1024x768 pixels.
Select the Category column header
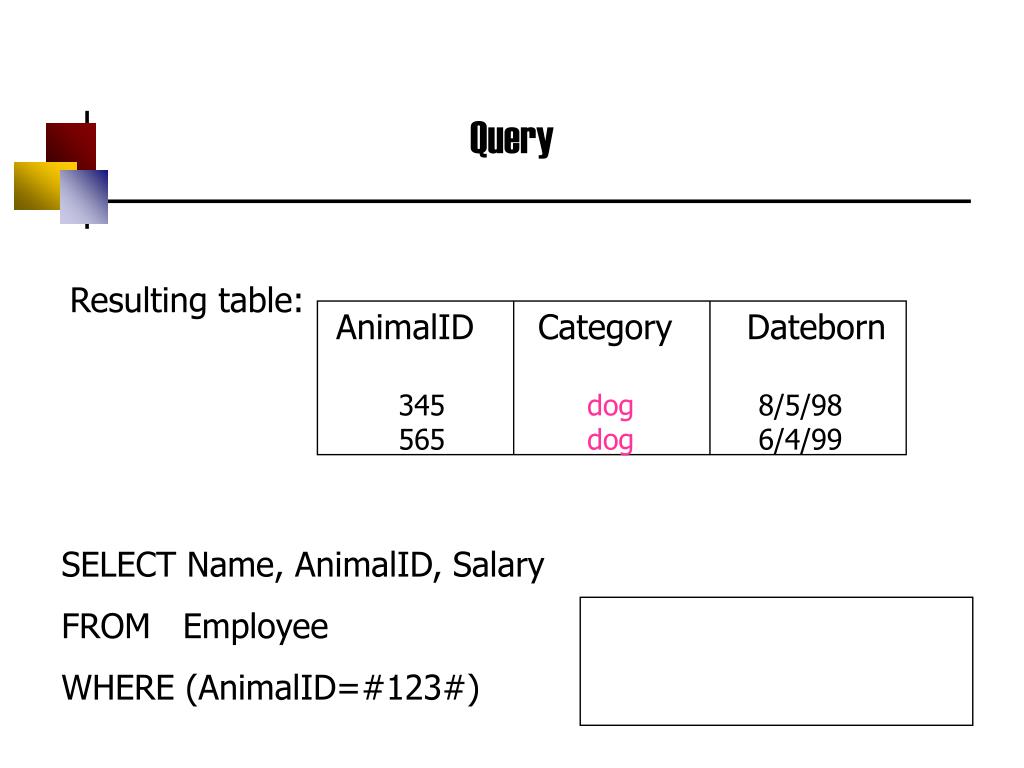(x=605, y=329)
